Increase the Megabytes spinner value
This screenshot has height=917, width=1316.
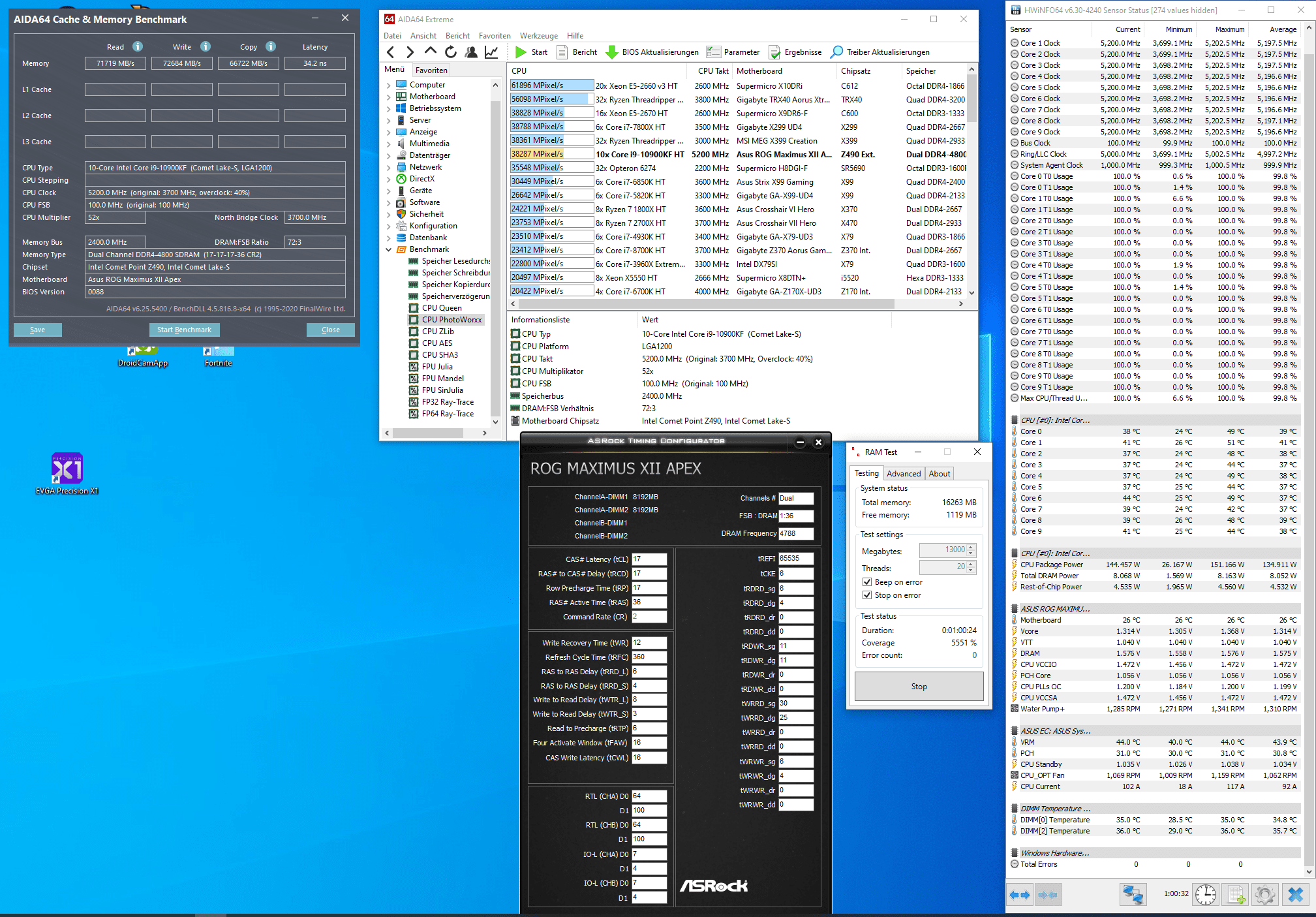(971, 547)
